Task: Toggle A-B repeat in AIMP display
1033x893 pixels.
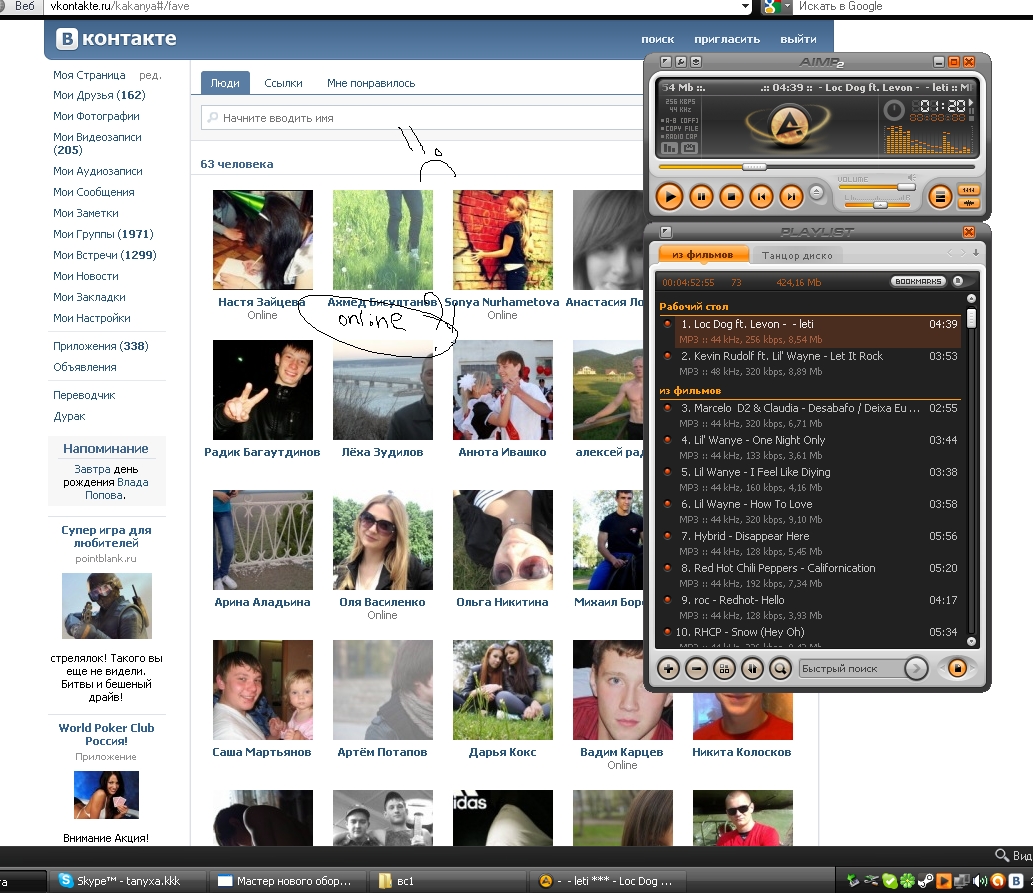Action: 679,121
